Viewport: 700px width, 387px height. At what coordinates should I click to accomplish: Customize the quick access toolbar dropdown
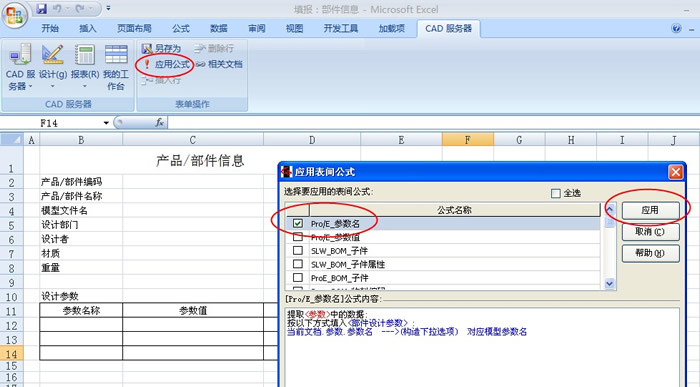pyautogui.click(x=108, y=8)
